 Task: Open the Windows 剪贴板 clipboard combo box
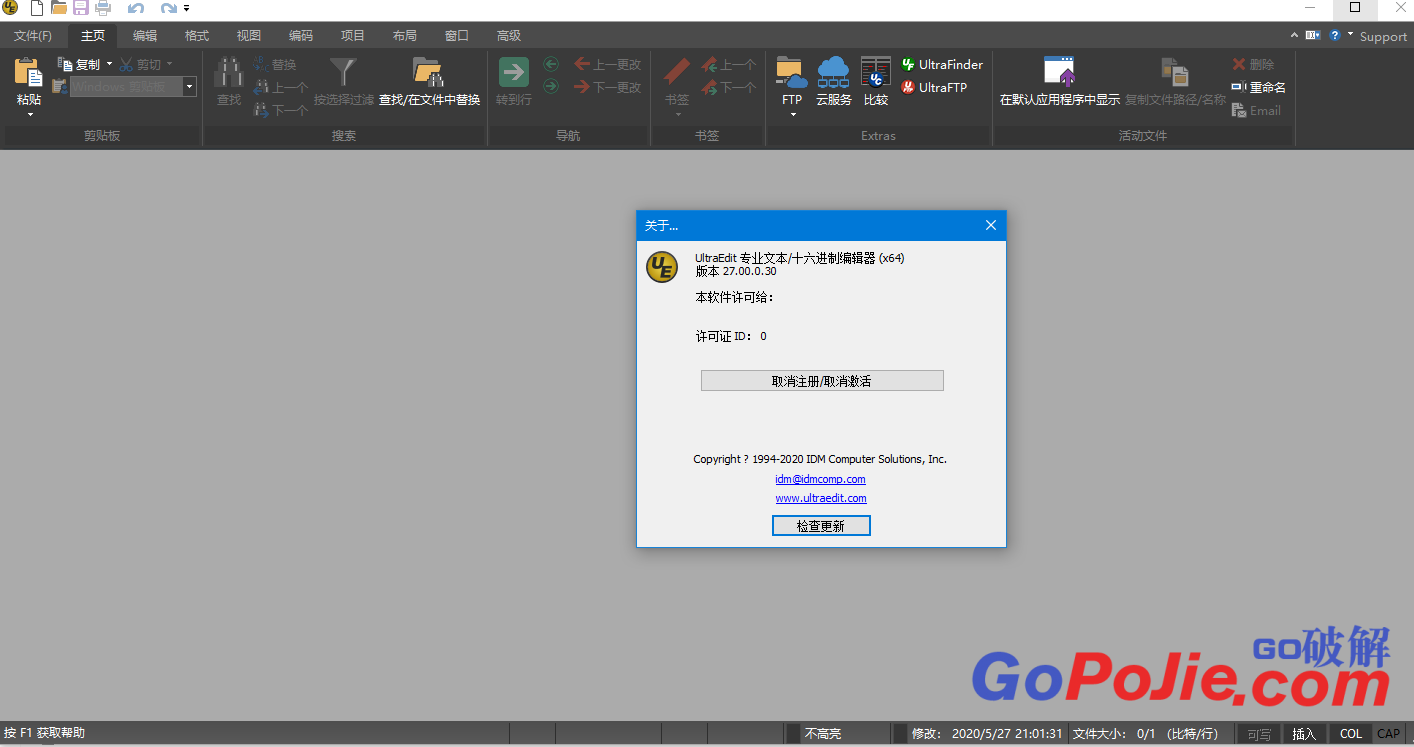click(x=133, y=87)
